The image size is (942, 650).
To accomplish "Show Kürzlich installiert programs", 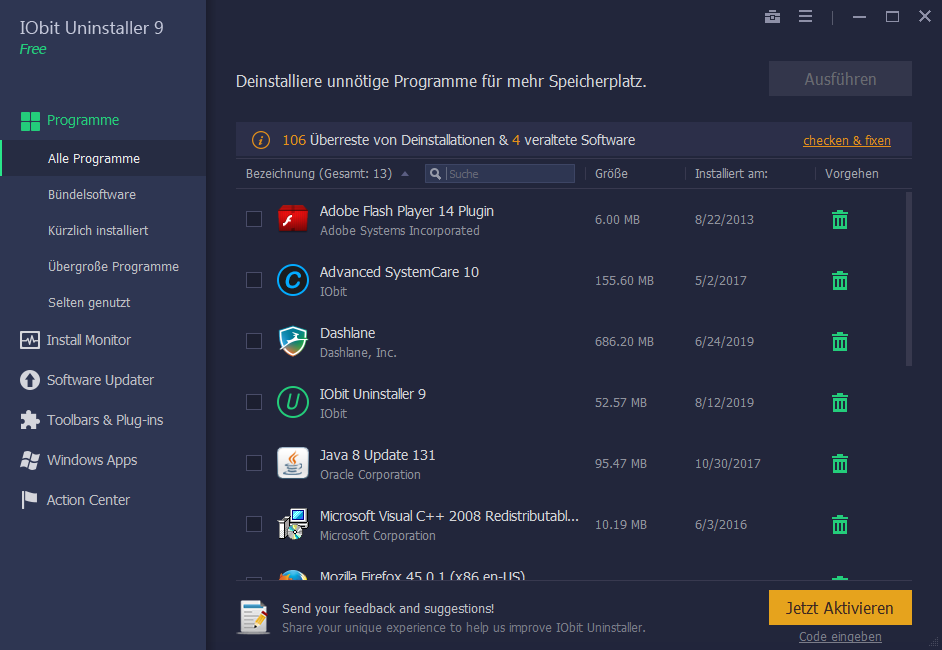I will [x=98, y=231].
